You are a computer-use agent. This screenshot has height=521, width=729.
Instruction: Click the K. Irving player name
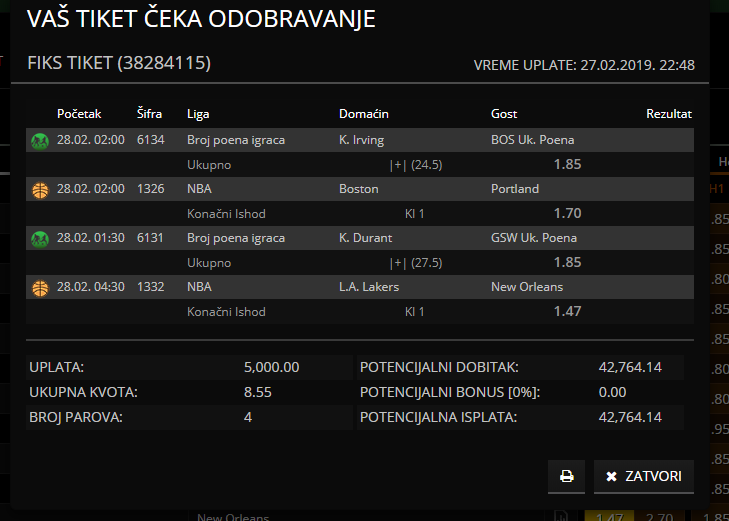coord(362,140)
